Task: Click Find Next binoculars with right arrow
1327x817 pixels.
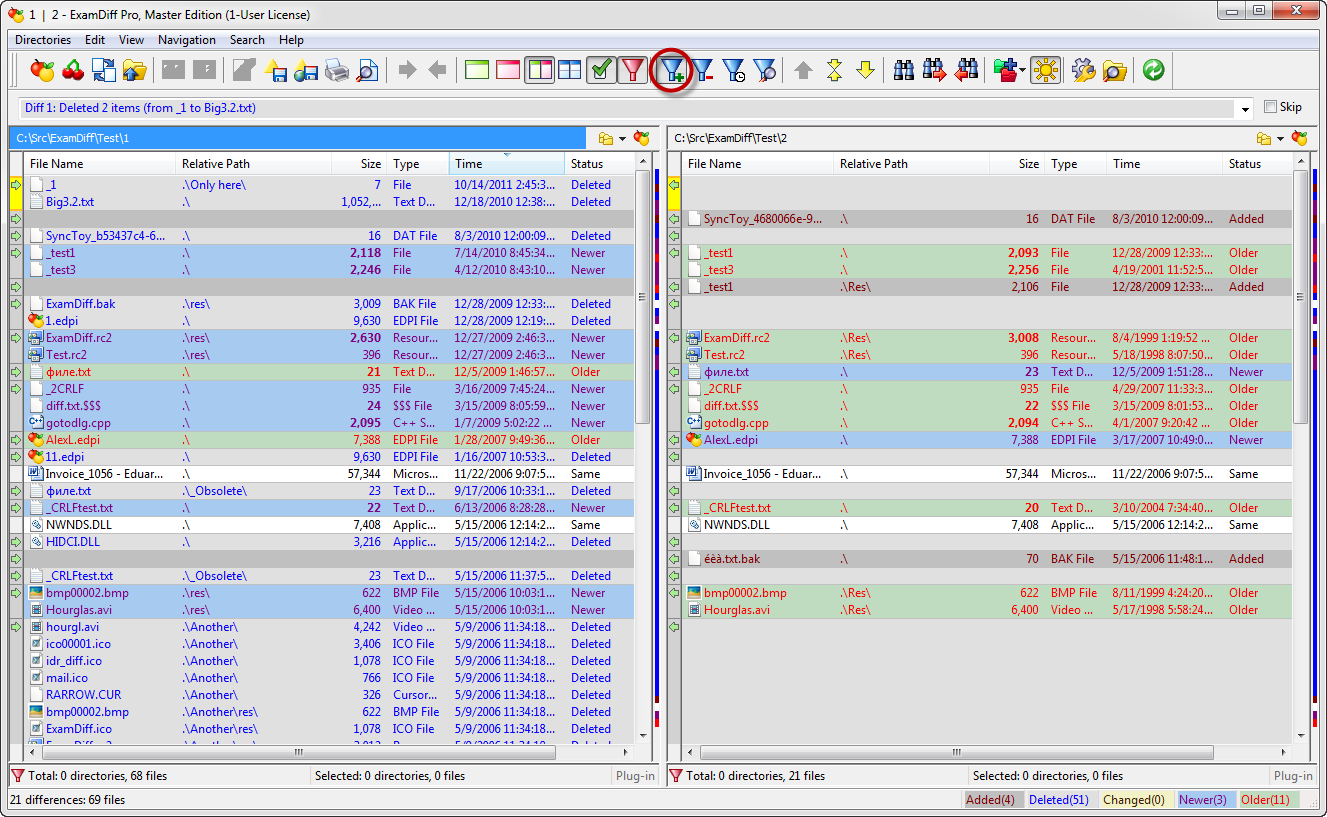Action: pos(935,70)
